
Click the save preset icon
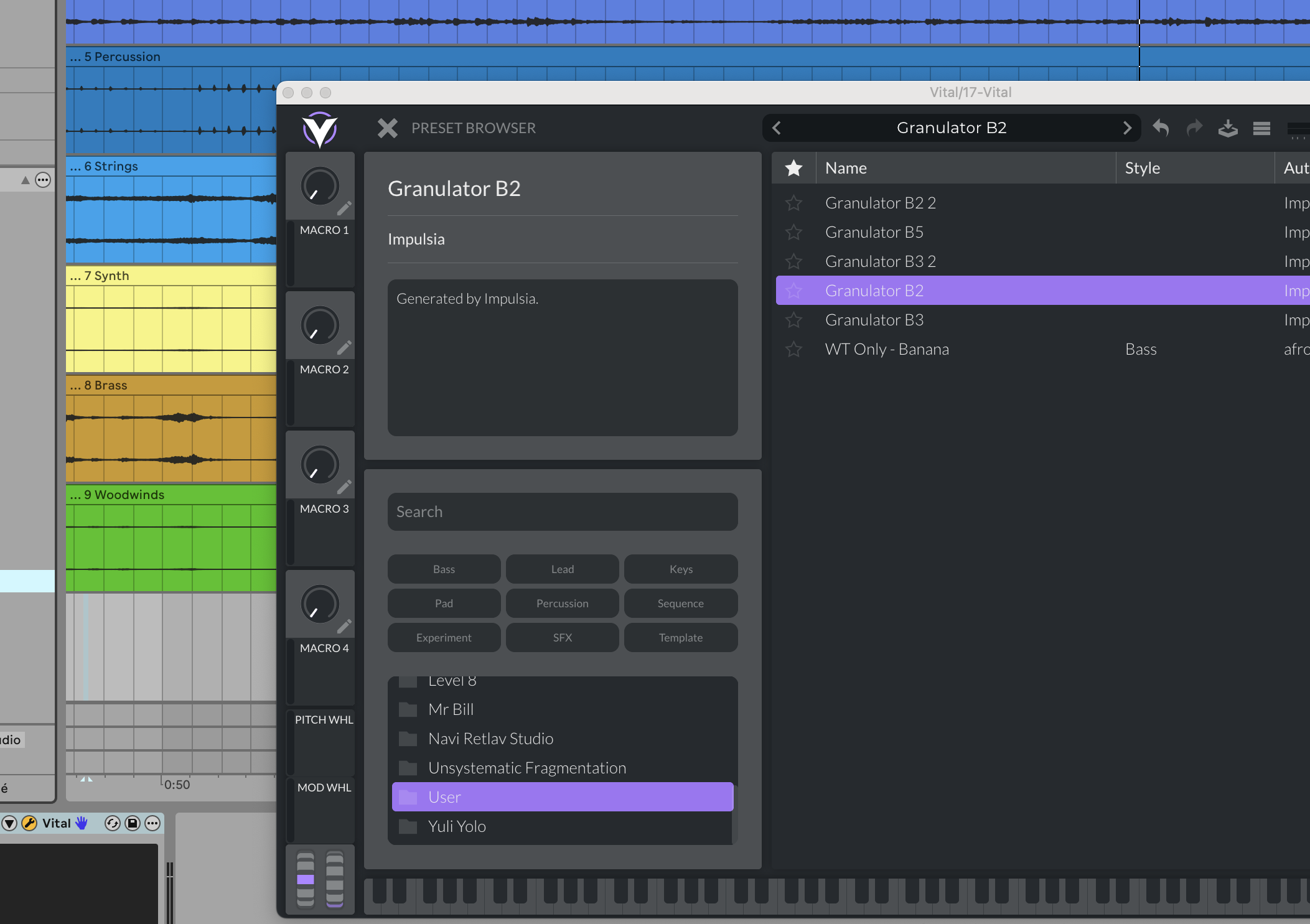[1228, 128]
